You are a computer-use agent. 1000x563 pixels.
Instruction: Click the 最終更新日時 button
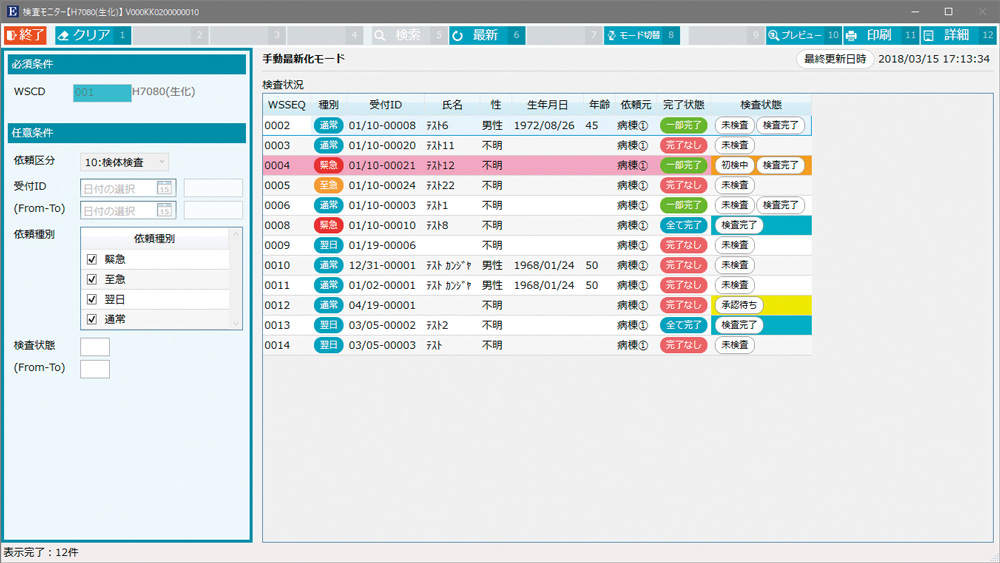click(x=835, y=59)
